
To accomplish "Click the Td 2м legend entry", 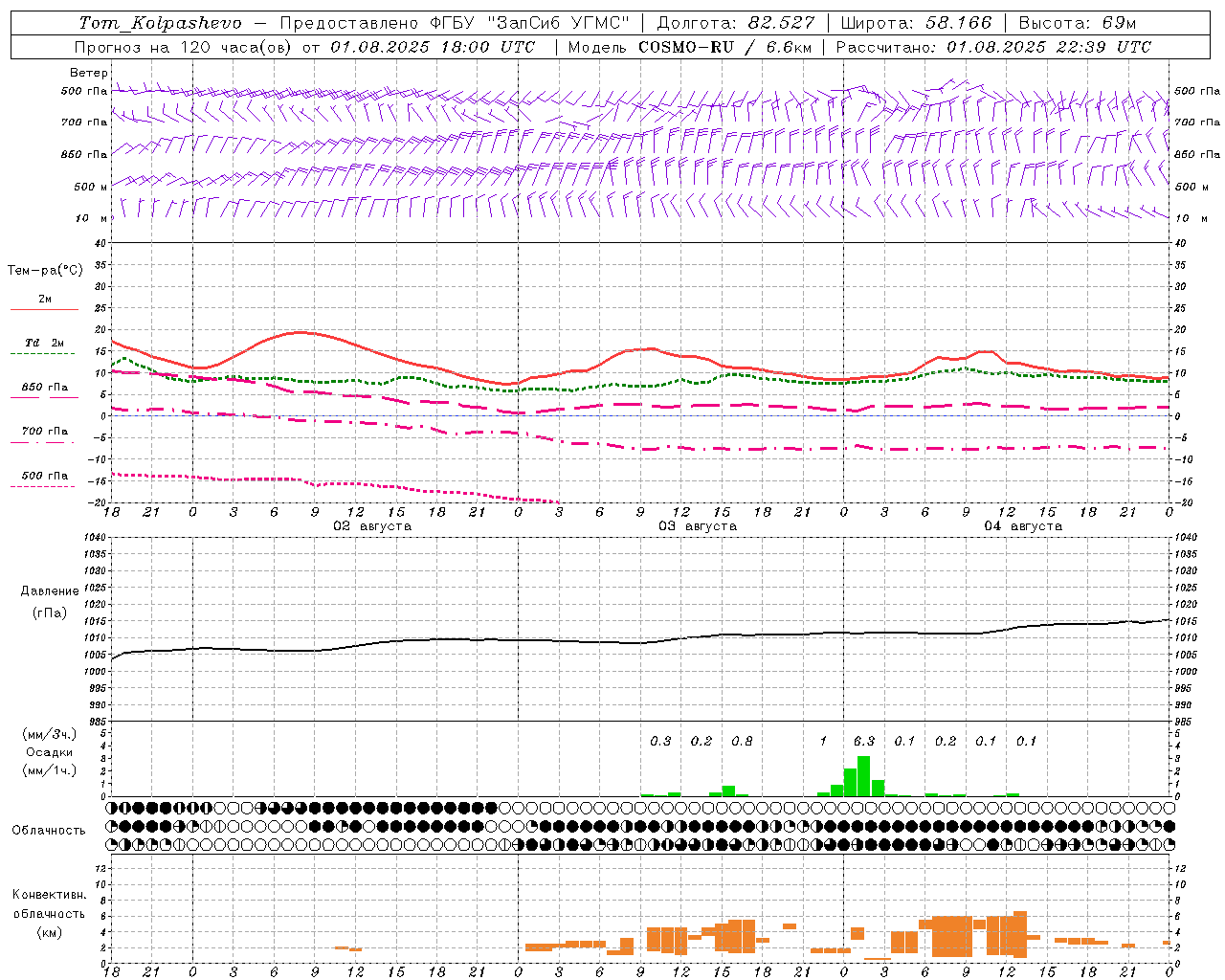I will tap(44, 343).
